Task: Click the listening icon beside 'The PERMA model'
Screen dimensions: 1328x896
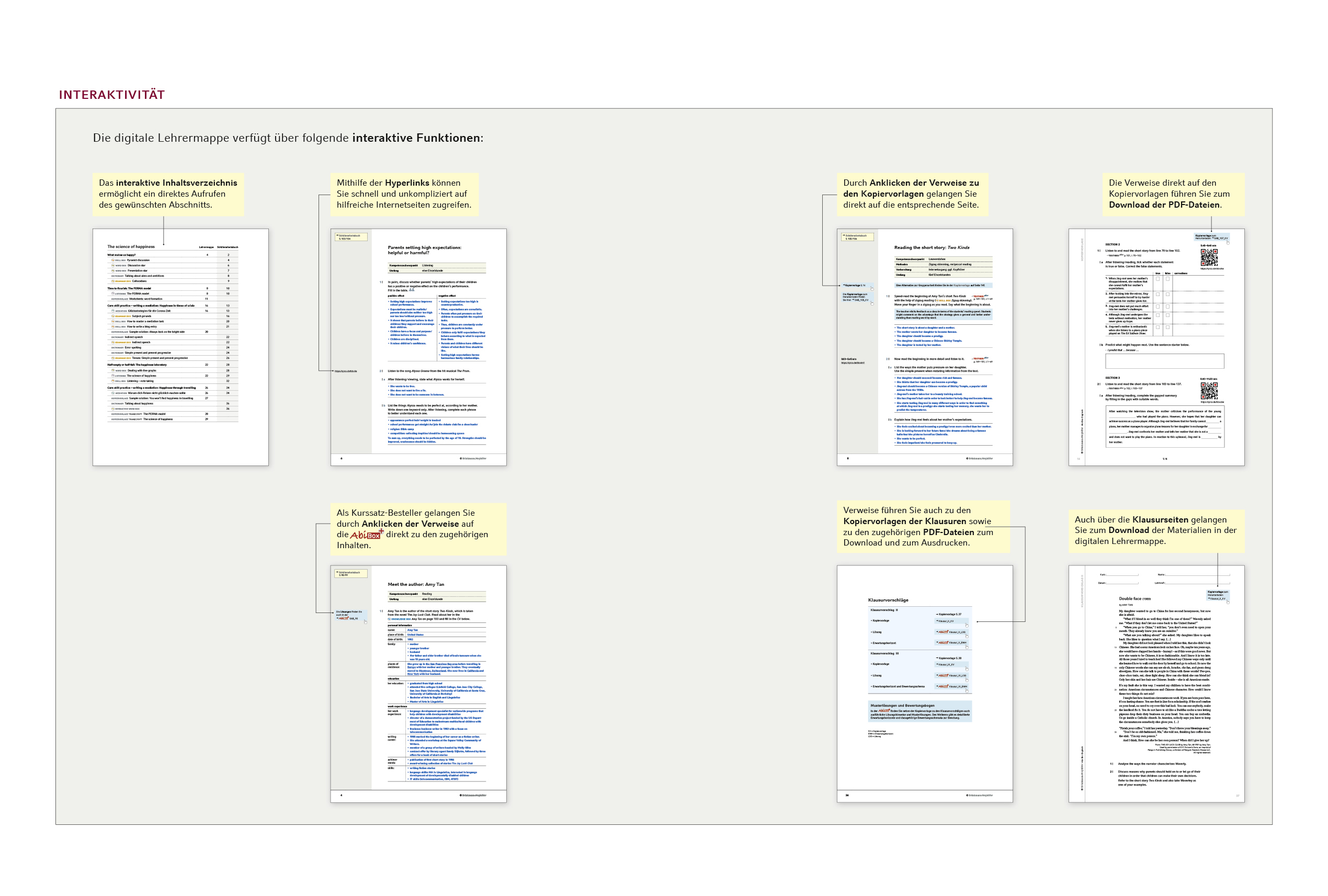Action: tap(113, 294)
